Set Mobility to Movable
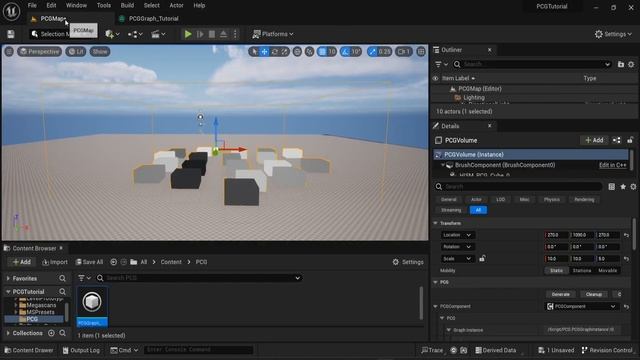The width and height of the screenshot is (640, 360). coord(607,271)
